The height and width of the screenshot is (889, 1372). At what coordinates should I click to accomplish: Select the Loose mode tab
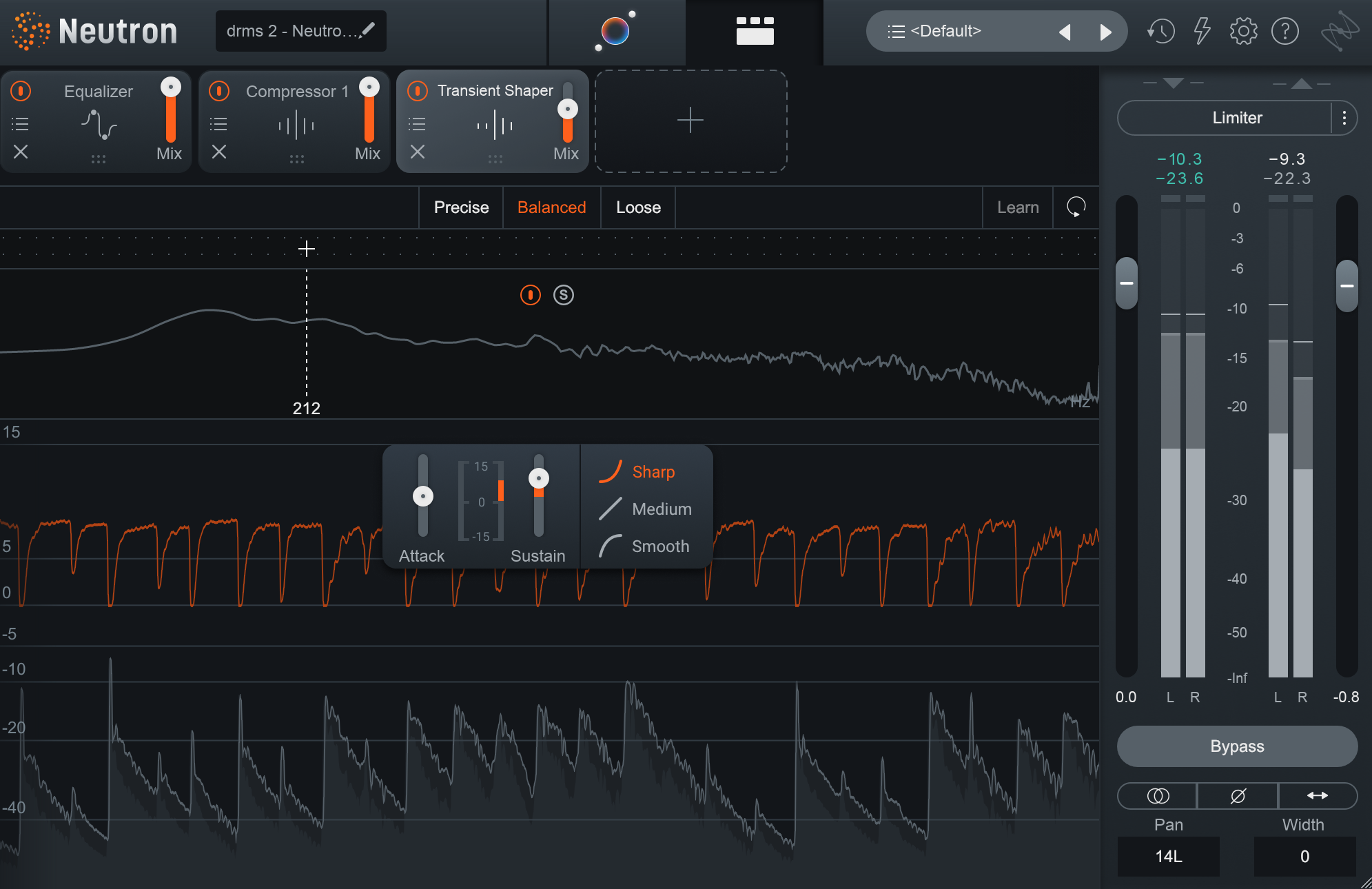[x=638, y=207]
